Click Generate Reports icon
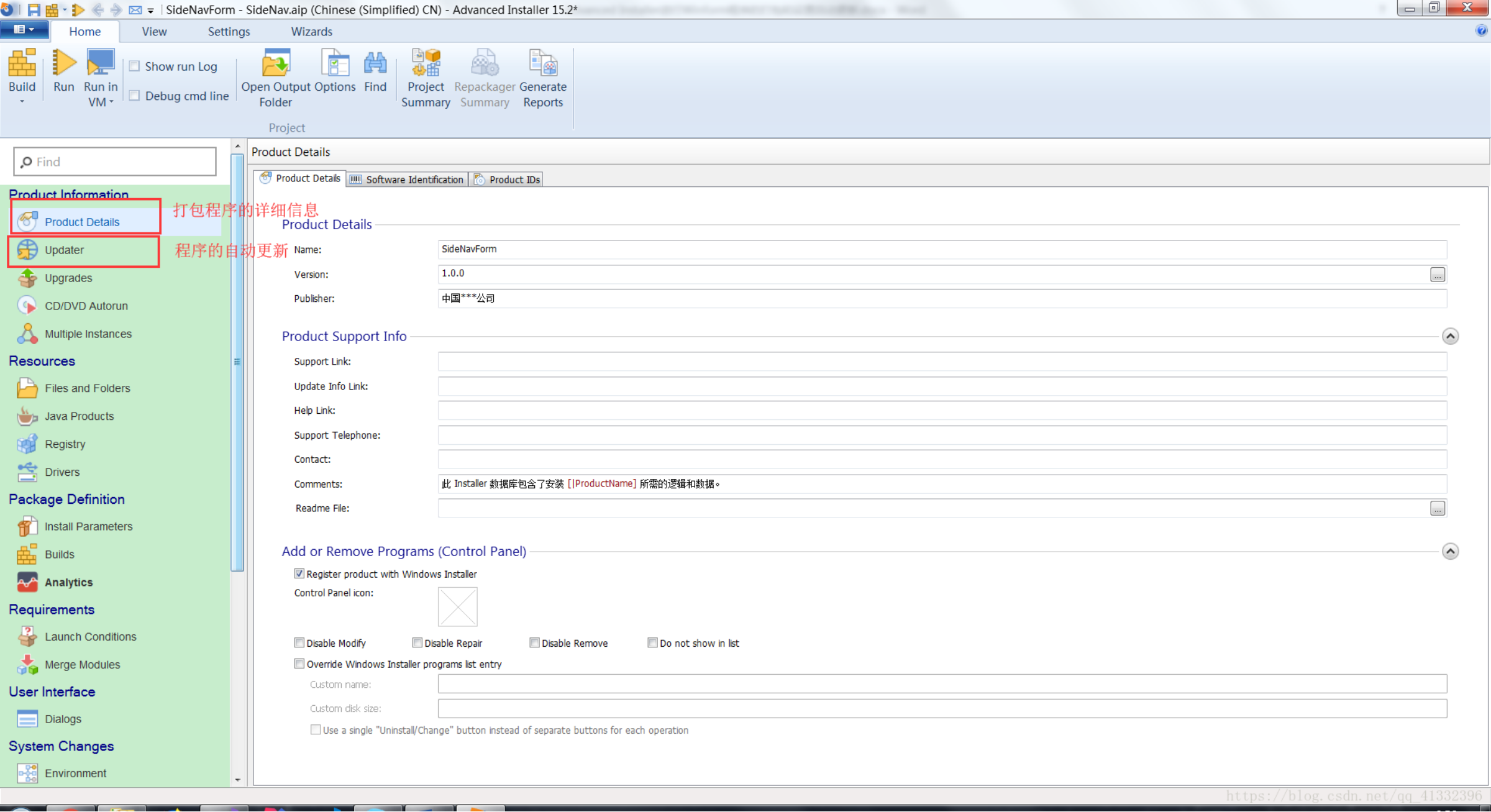The width and height of the screenshot is (1491, 812). coord(543,64)
